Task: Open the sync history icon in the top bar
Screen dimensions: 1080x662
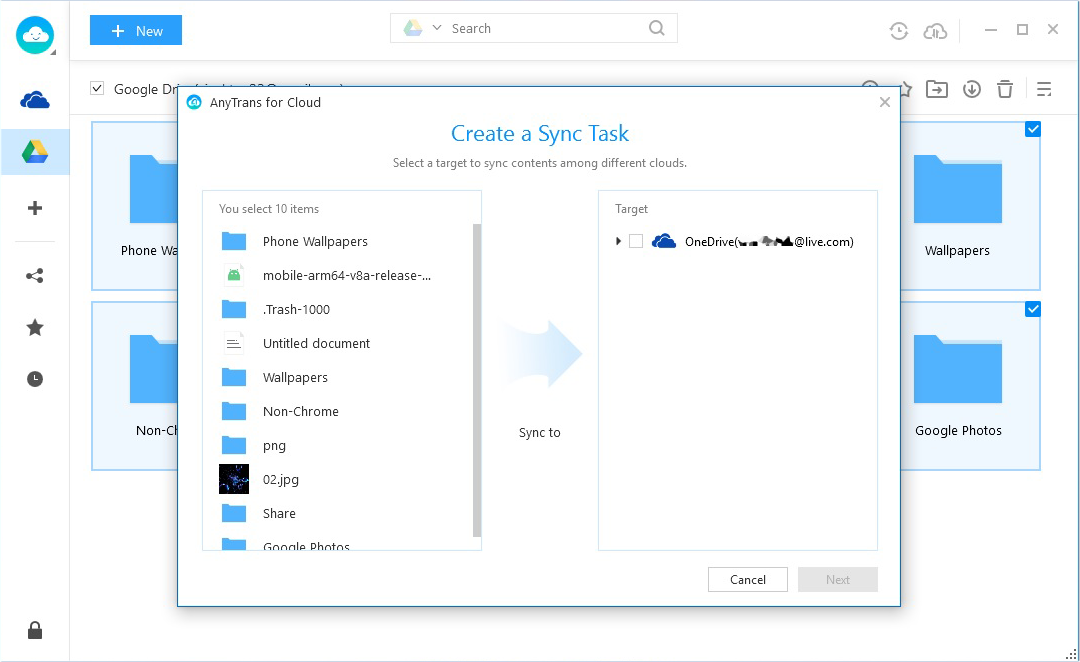Action: click(x=898, y=30)
